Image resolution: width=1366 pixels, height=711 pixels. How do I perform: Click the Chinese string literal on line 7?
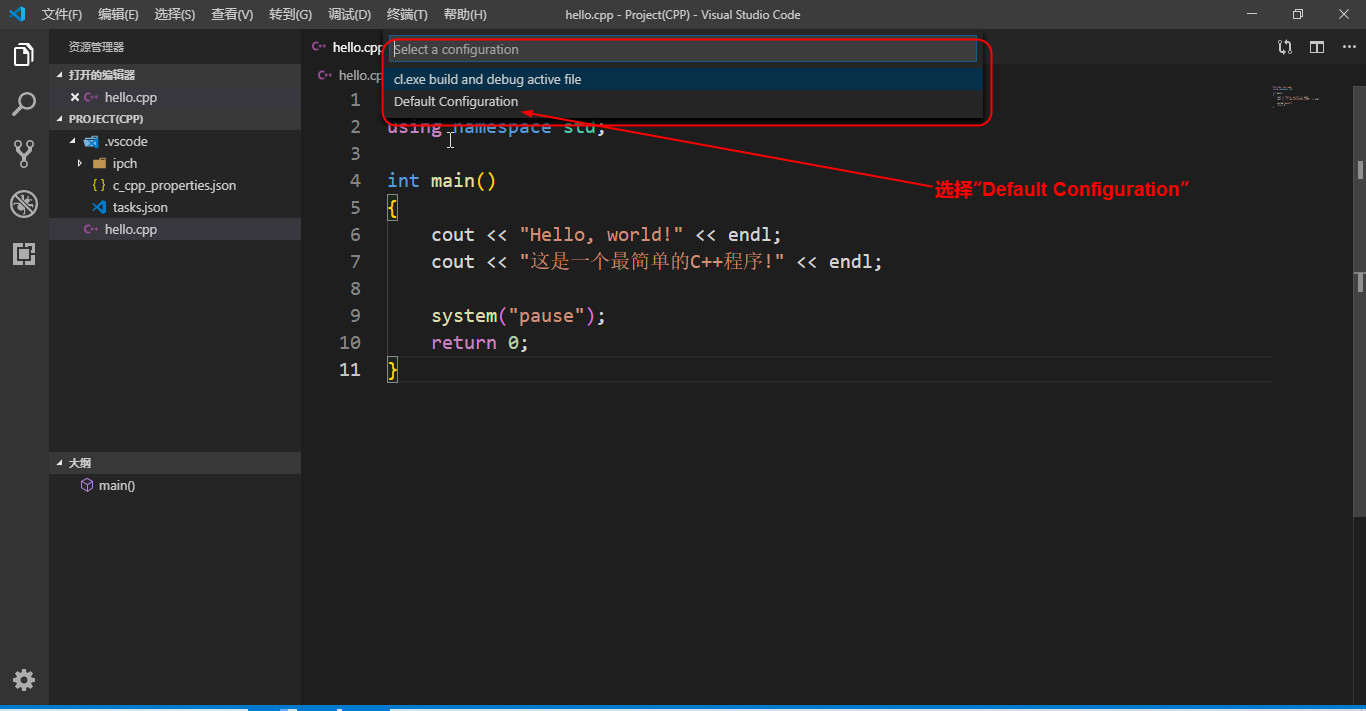click(652, 262)
